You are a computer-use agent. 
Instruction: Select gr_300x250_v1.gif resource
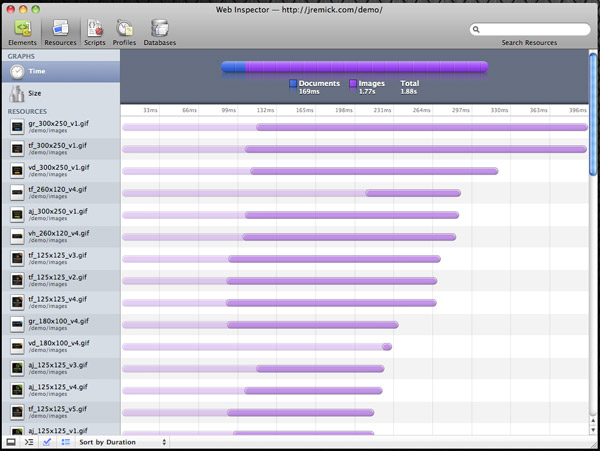point(61,127)
